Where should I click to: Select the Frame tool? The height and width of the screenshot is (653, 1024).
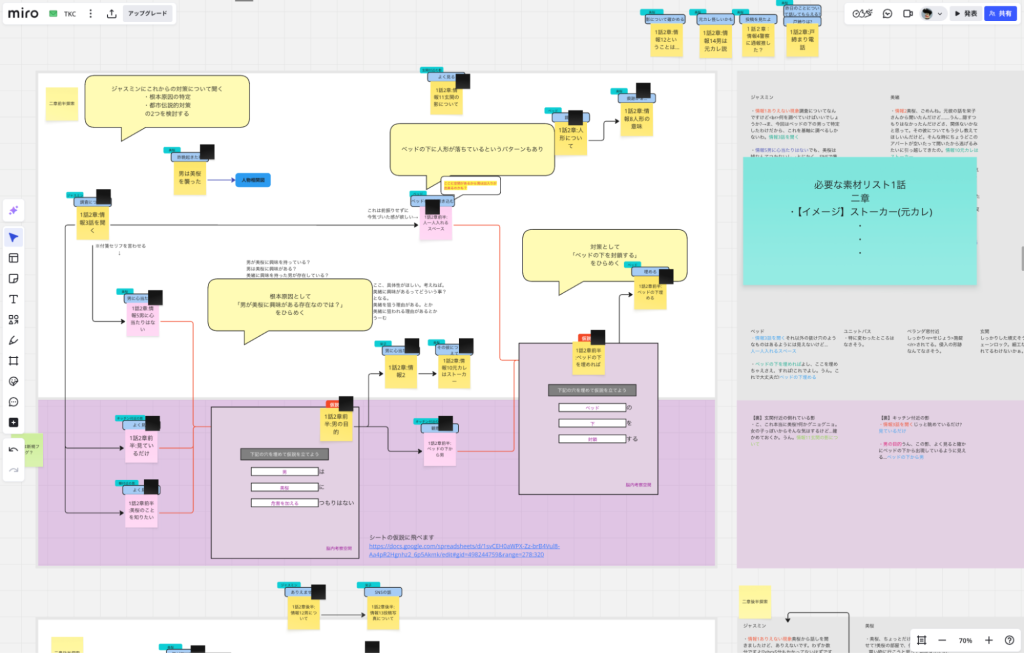point(14,361)
